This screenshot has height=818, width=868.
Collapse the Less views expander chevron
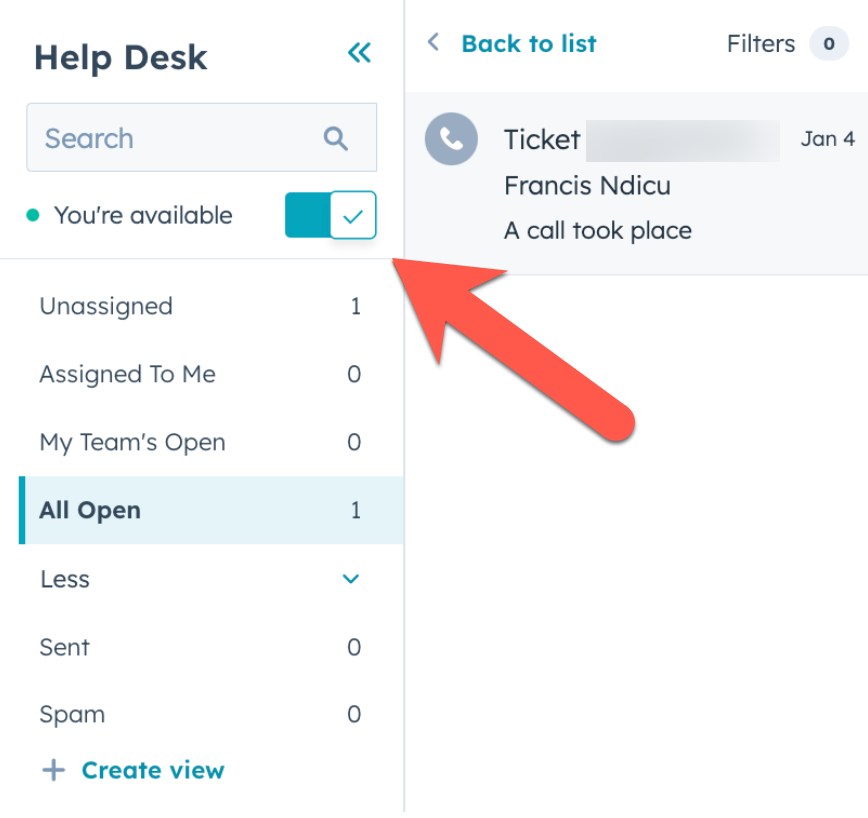[x=351, y=579]
